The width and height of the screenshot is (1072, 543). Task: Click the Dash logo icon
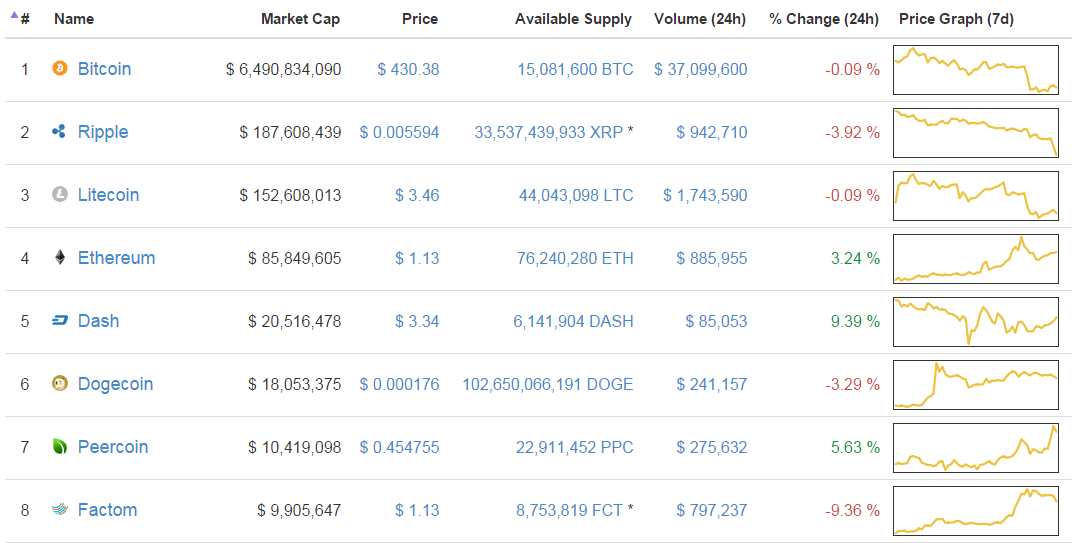60,321
